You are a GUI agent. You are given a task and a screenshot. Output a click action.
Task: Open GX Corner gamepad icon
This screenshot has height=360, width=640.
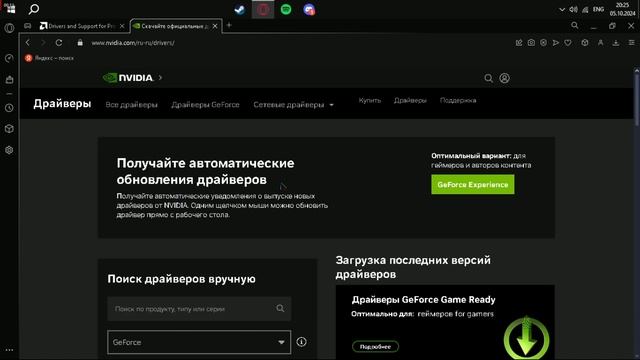pos(27,26)
